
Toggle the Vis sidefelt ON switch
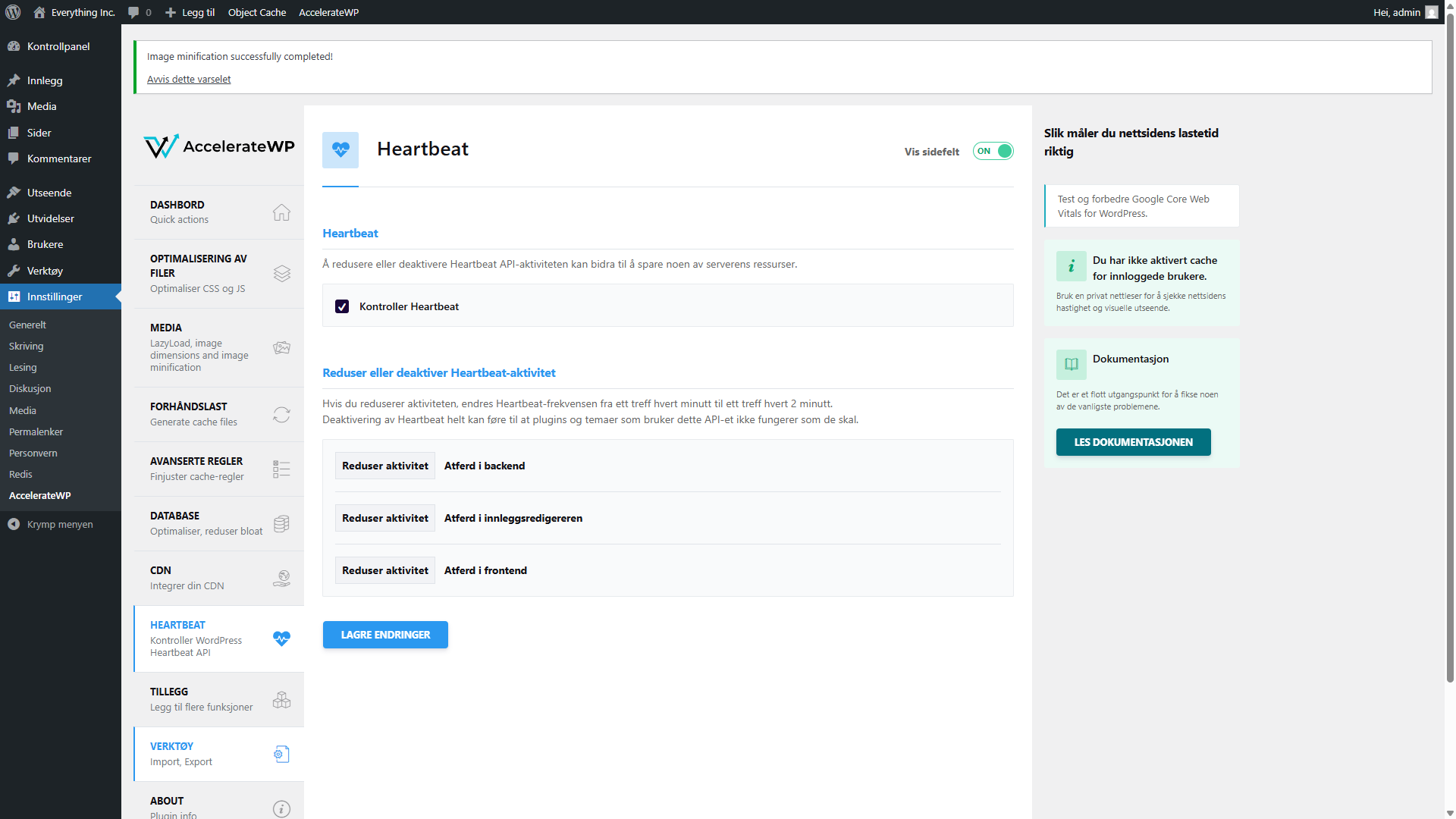993,151
